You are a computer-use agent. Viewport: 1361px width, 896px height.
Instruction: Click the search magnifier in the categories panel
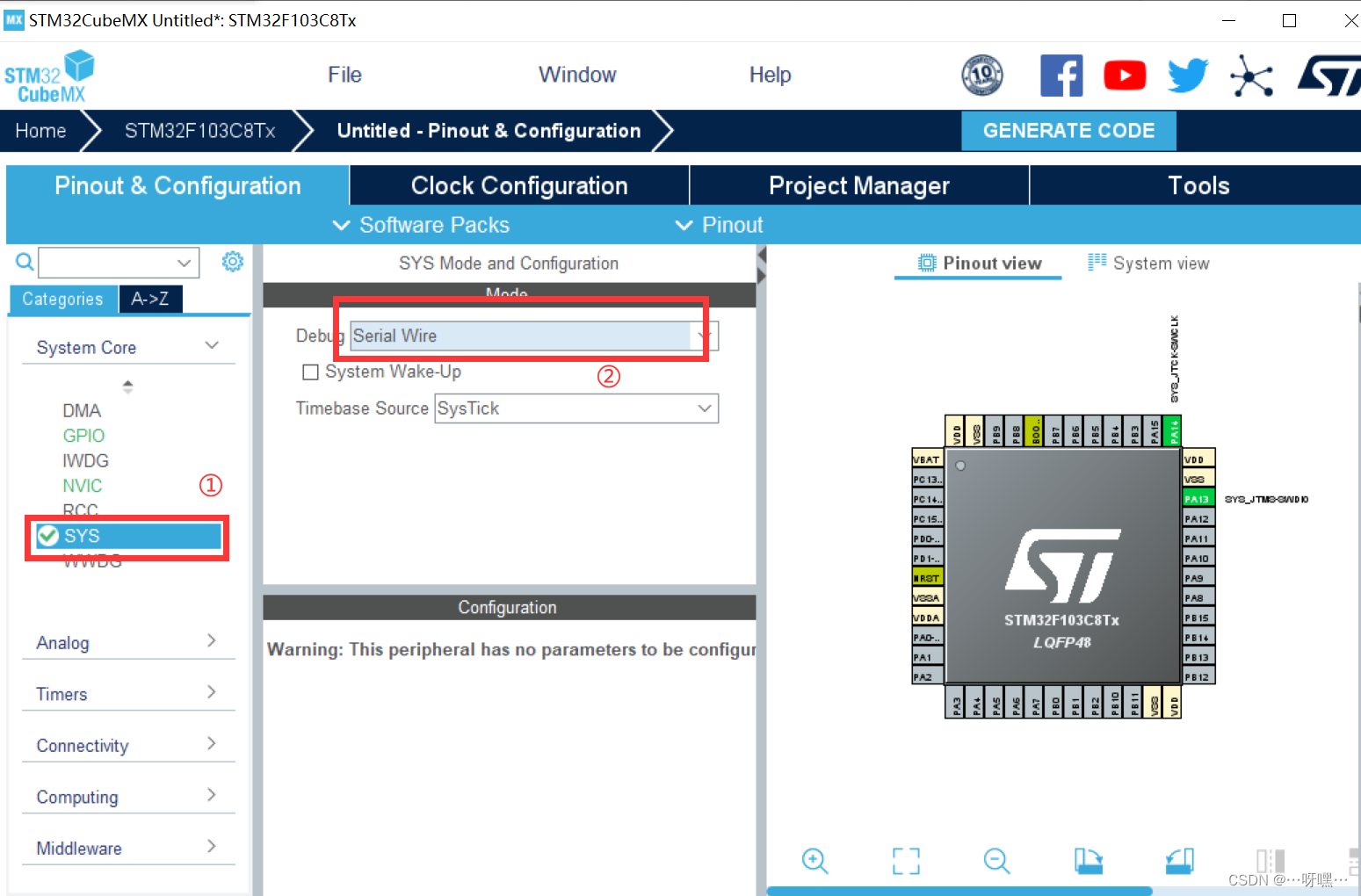click(x=25, y=262)
